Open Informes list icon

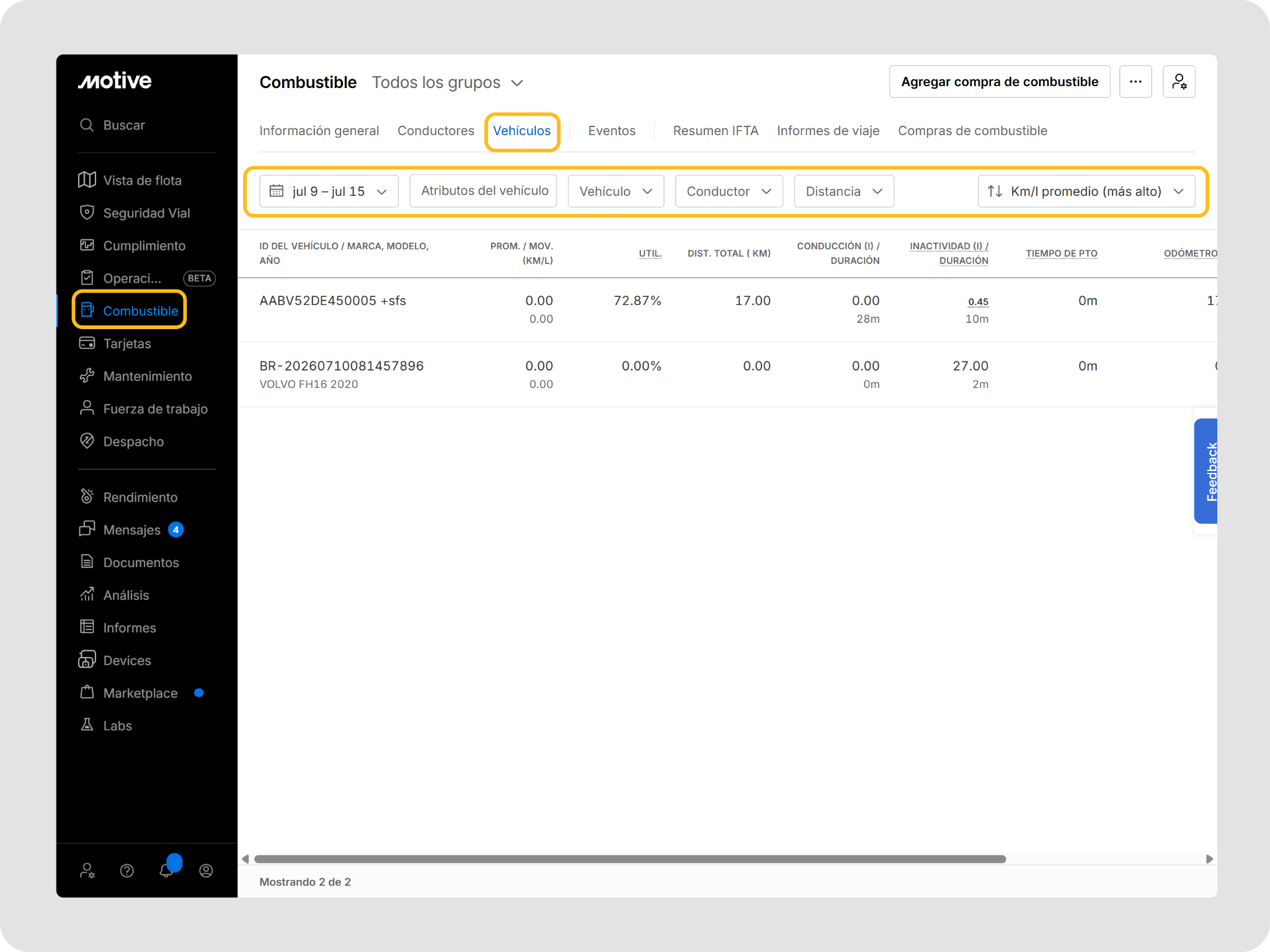pyautogui.click(x=87, y=627)
